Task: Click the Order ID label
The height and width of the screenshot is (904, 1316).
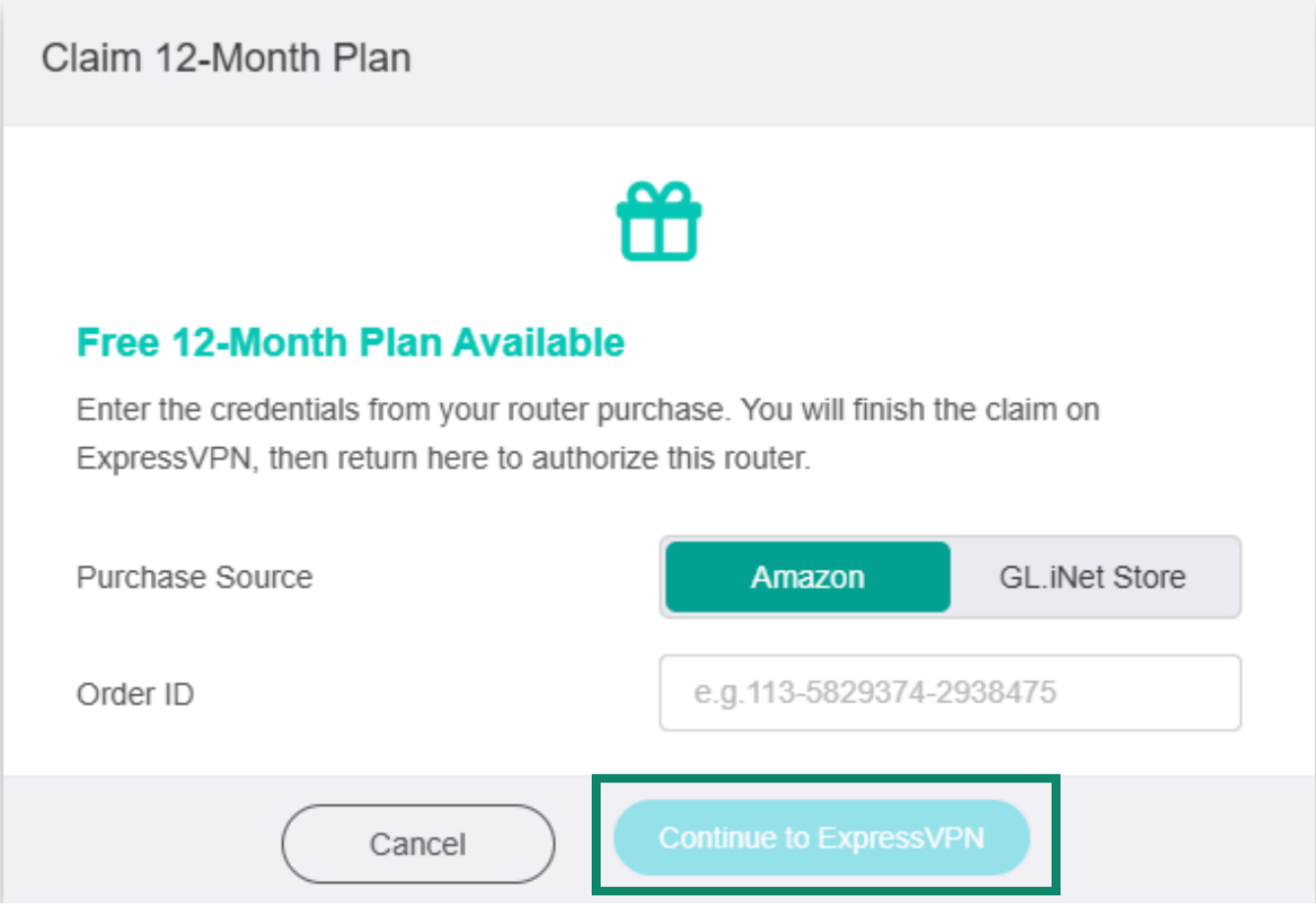Action: [x=135, y=693]
